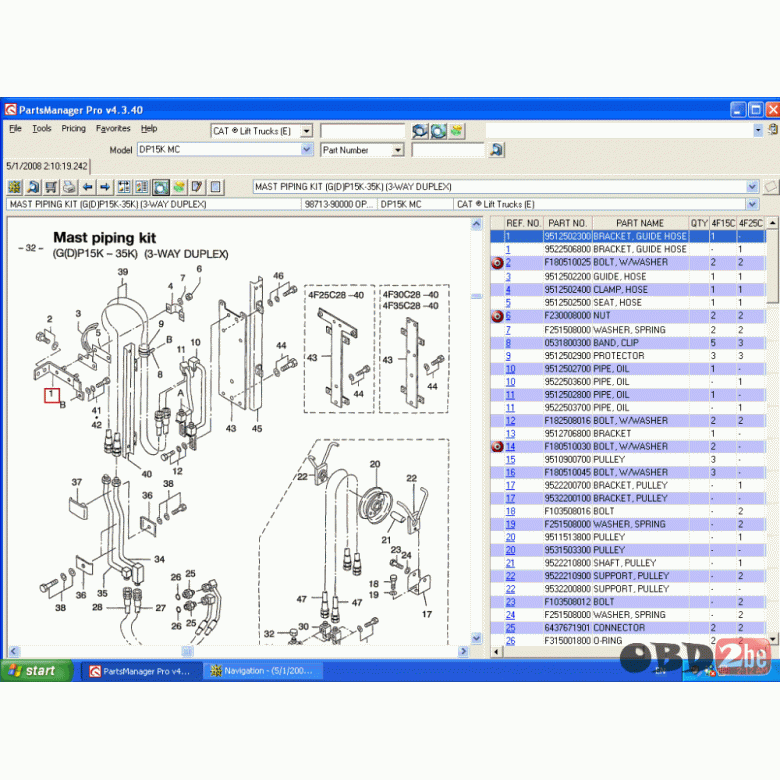Open the Tools menu
780x780 pixels.
(x=42, y=128)
